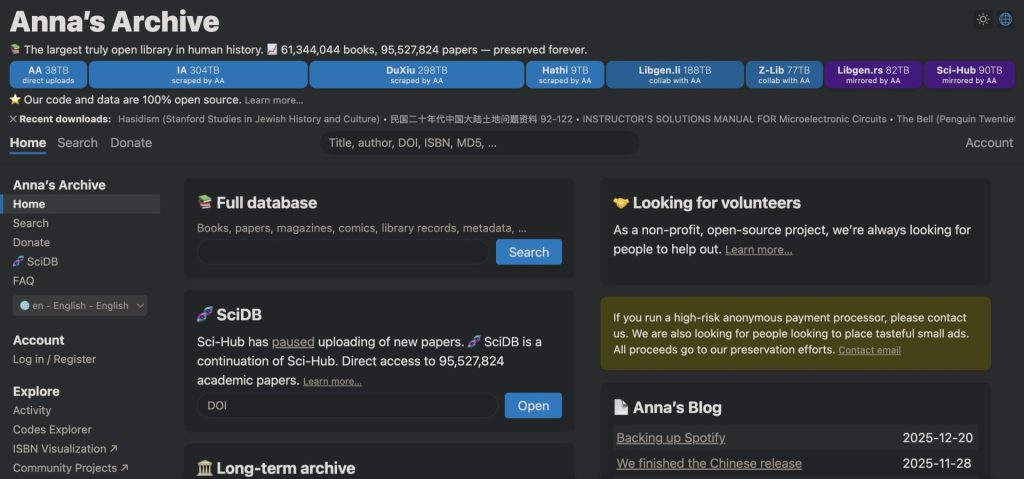Screen dimensions: 1024x479
Task: Toggle the sun light/dark theme icon
Action: click(983, 19)
